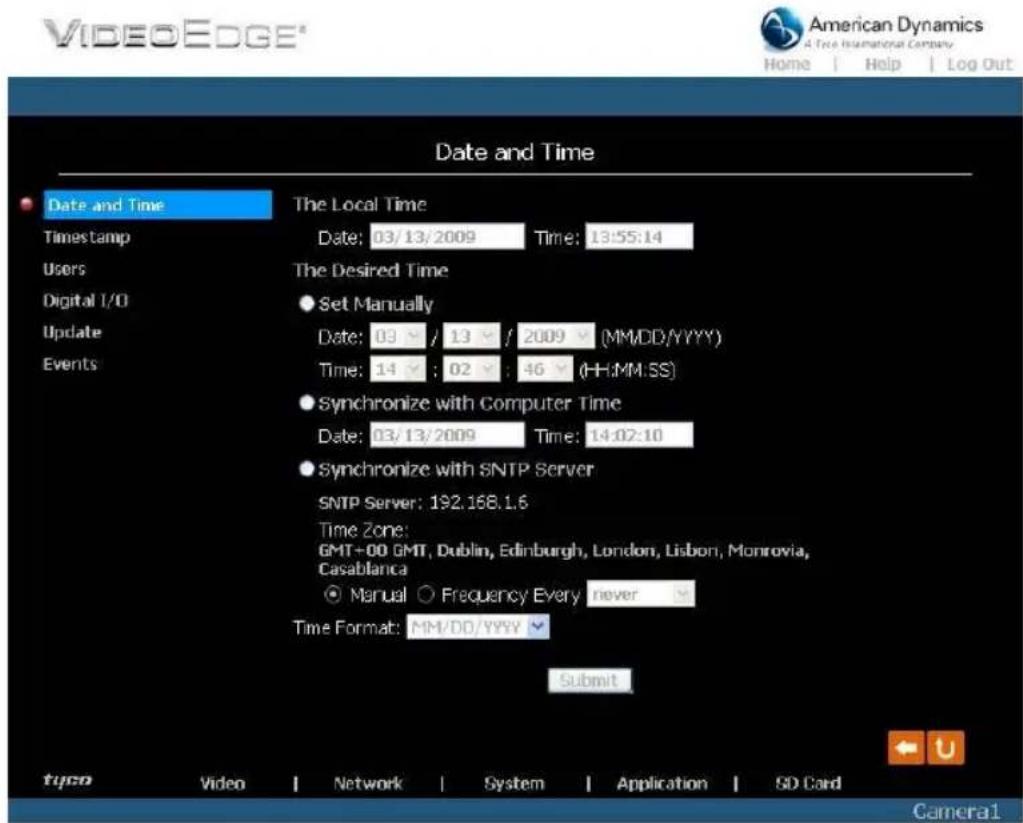Click the Home link
Image resolution: width=1023 pixels, height=823 pixels.
(x=787, y=64)
